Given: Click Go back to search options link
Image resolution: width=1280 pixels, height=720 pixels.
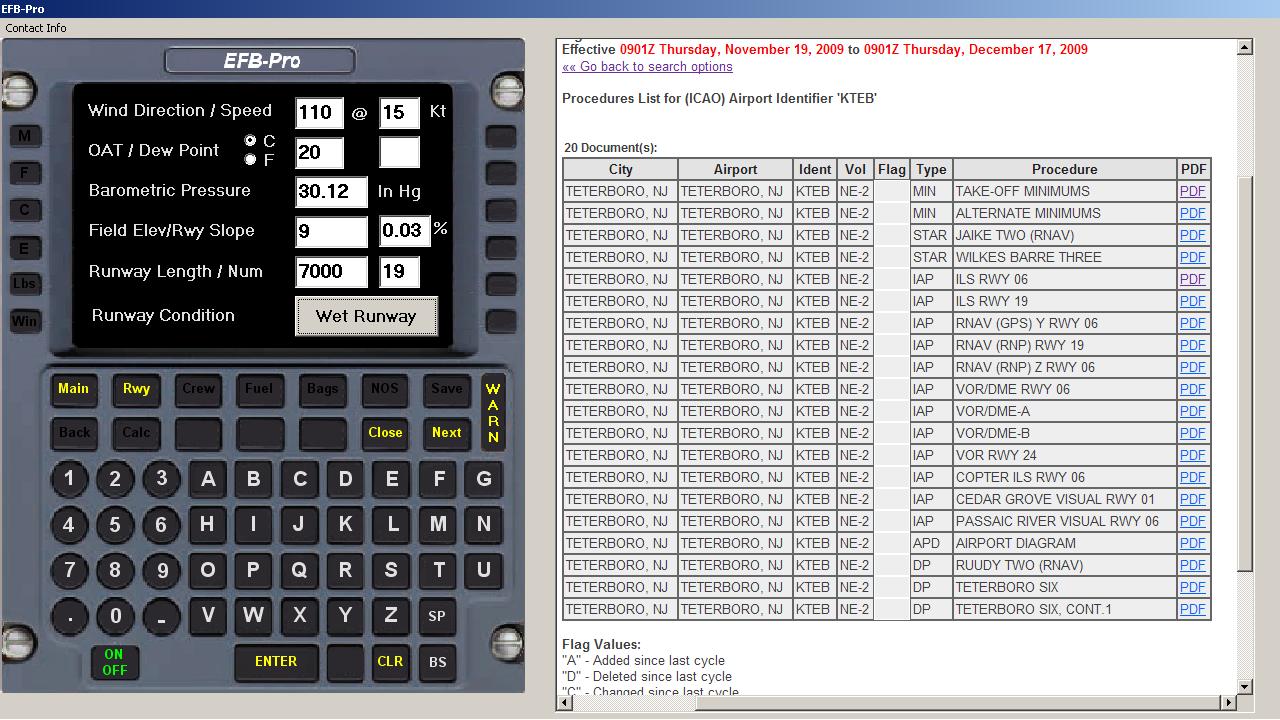Looking at the screenshot, I should (647, 67).
